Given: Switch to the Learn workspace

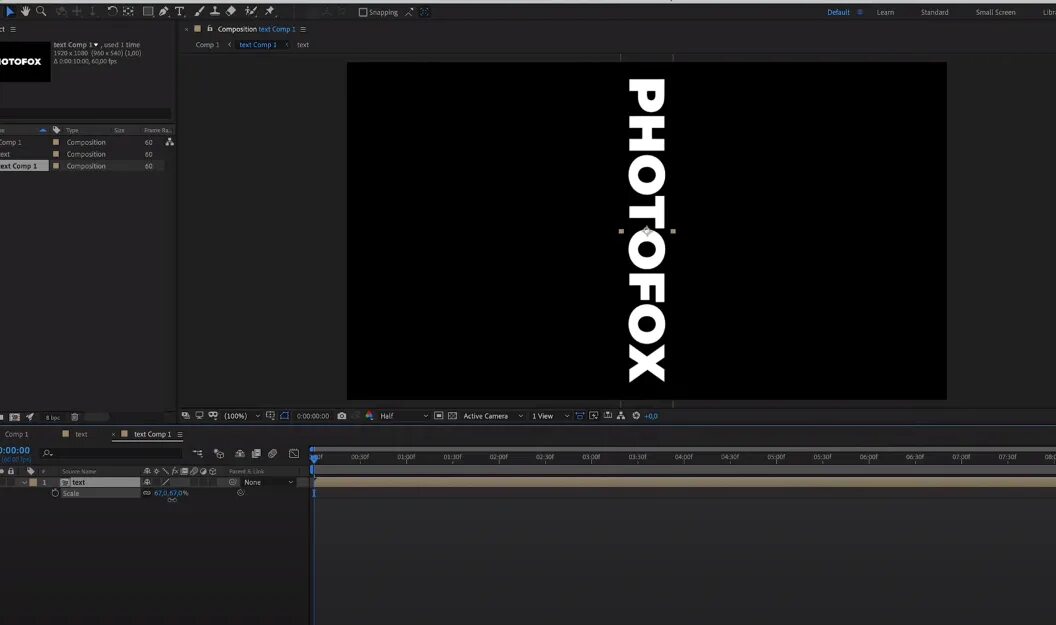Looking at the screenshot, I should click(x=885, y=12).
